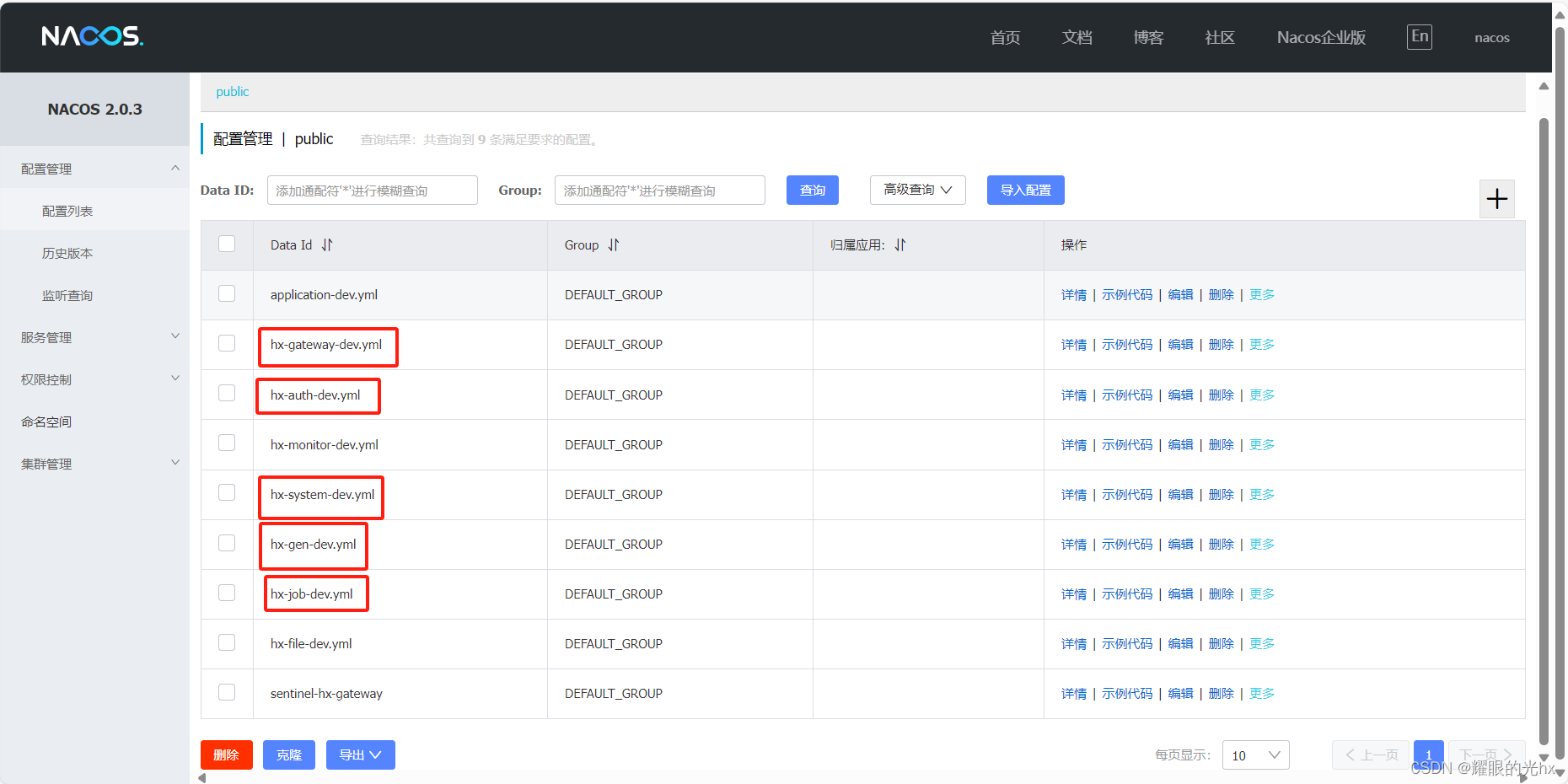Go to page 1 in pagination
1568x784 pixels.
[x=1428, y=754]
